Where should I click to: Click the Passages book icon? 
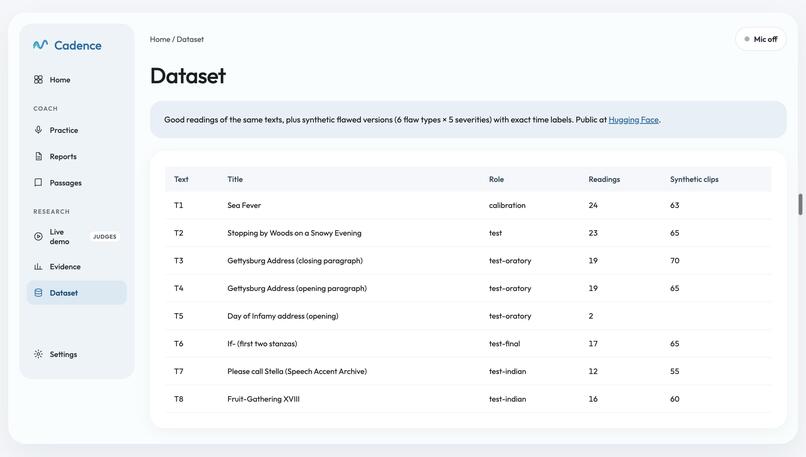38,182
